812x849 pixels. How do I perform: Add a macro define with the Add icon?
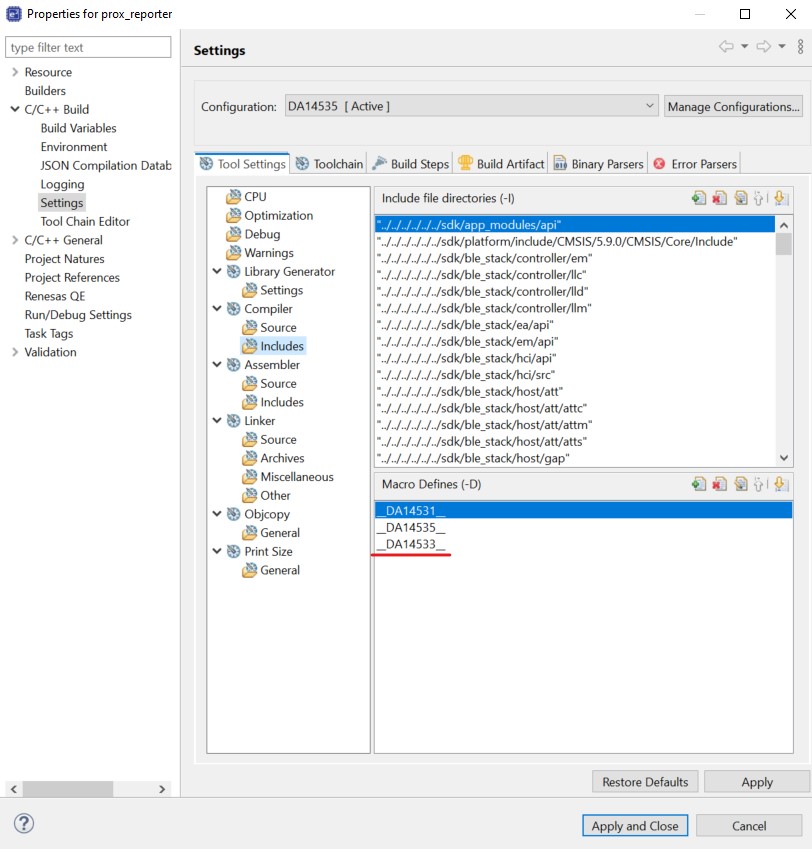[699, 484]
